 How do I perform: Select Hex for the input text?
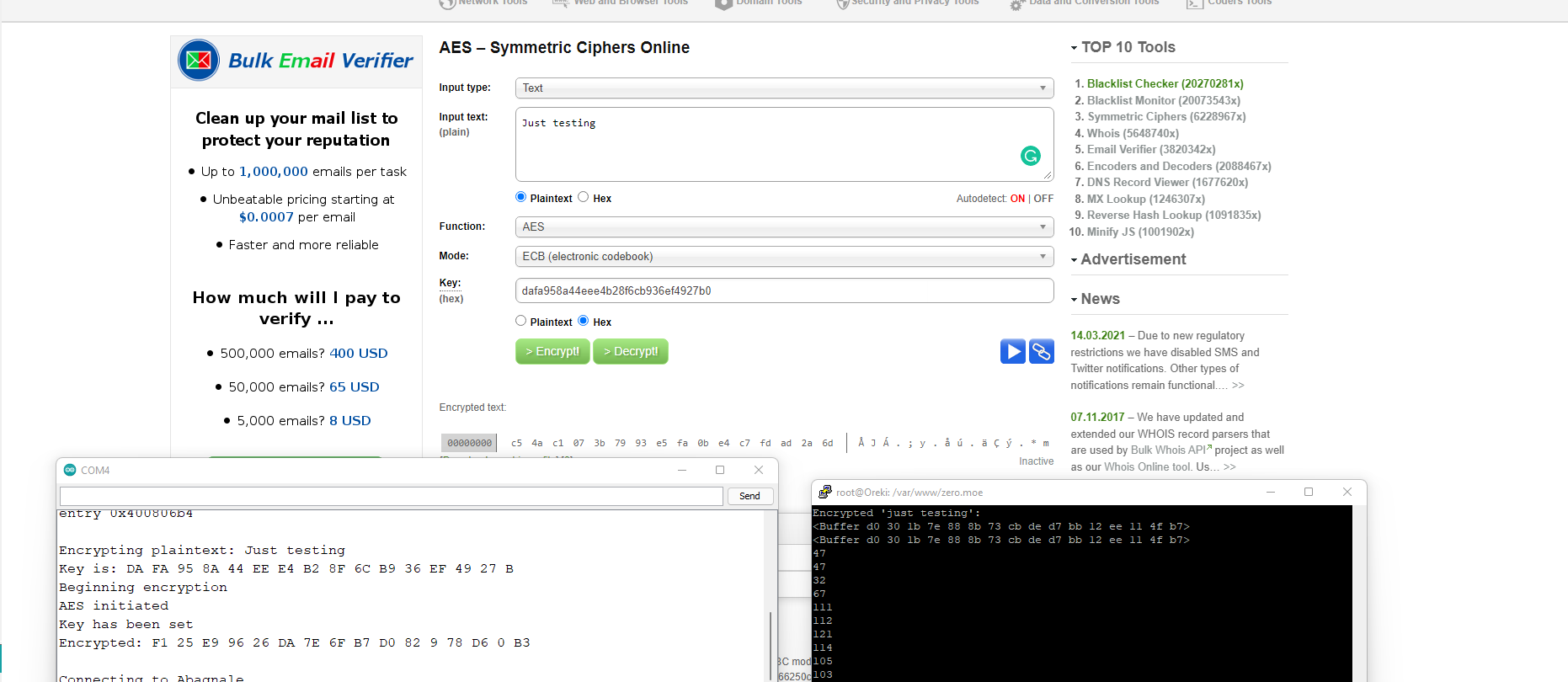pos(583,197)
